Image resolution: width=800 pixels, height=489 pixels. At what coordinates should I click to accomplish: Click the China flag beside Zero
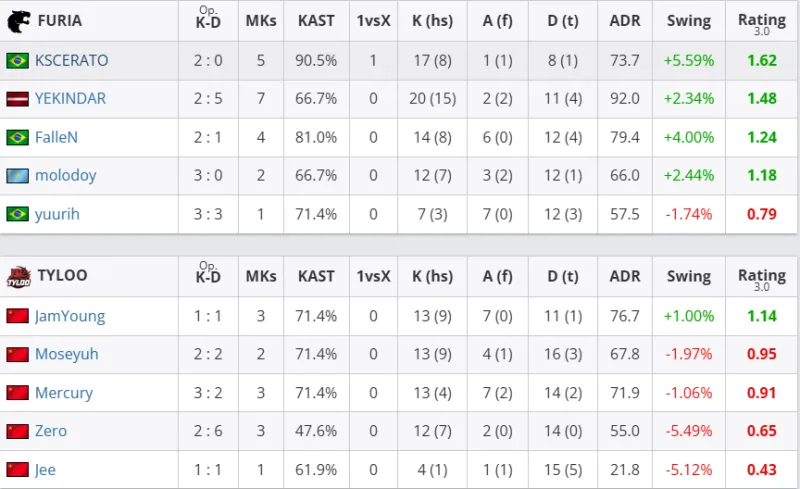click(x=17, y=432)
